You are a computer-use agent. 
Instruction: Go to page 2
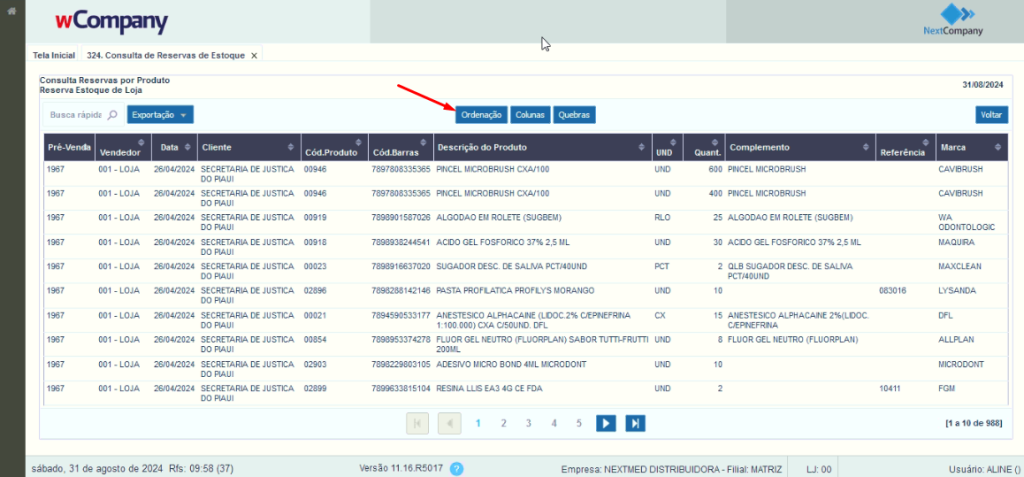504,423
